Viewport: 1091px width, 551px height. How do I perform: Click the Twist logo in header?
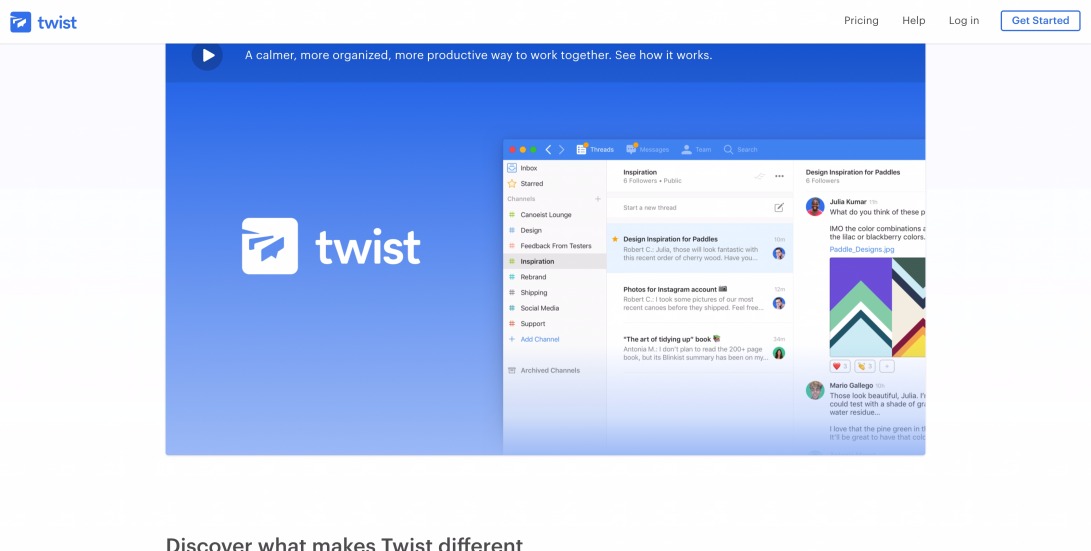pos(43,22)
